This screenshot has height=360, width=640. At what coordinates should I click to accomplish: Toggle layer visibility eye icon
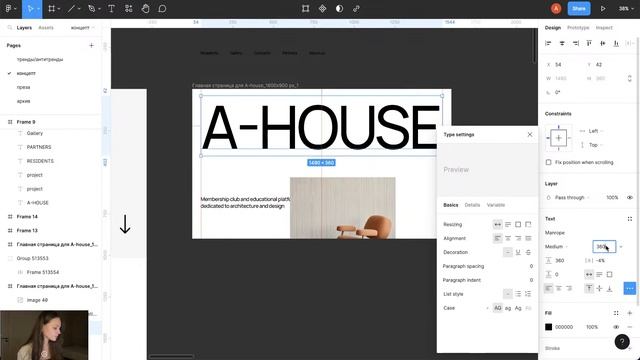point(630,198)
